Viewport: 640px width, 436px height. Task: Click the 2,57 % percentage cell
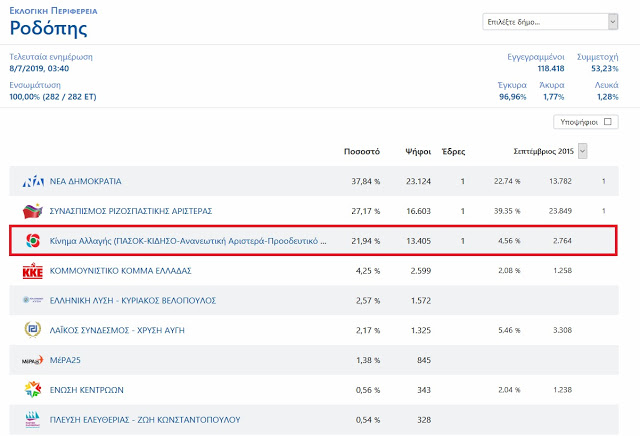pos(368,300)
